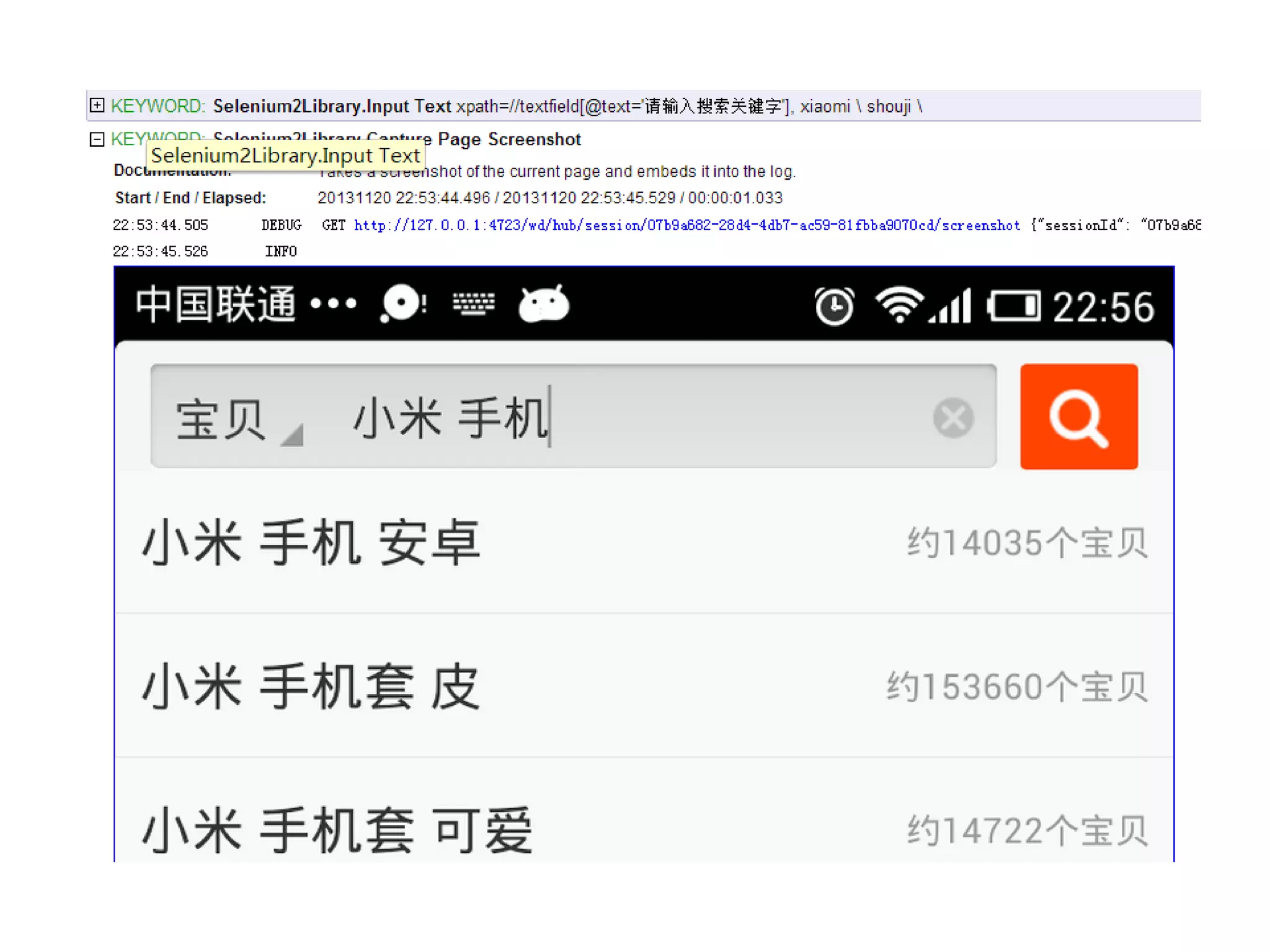1270x952 pixels.
Task: Tap the 22:56 clock in status bar
Action: point(1103,307)
